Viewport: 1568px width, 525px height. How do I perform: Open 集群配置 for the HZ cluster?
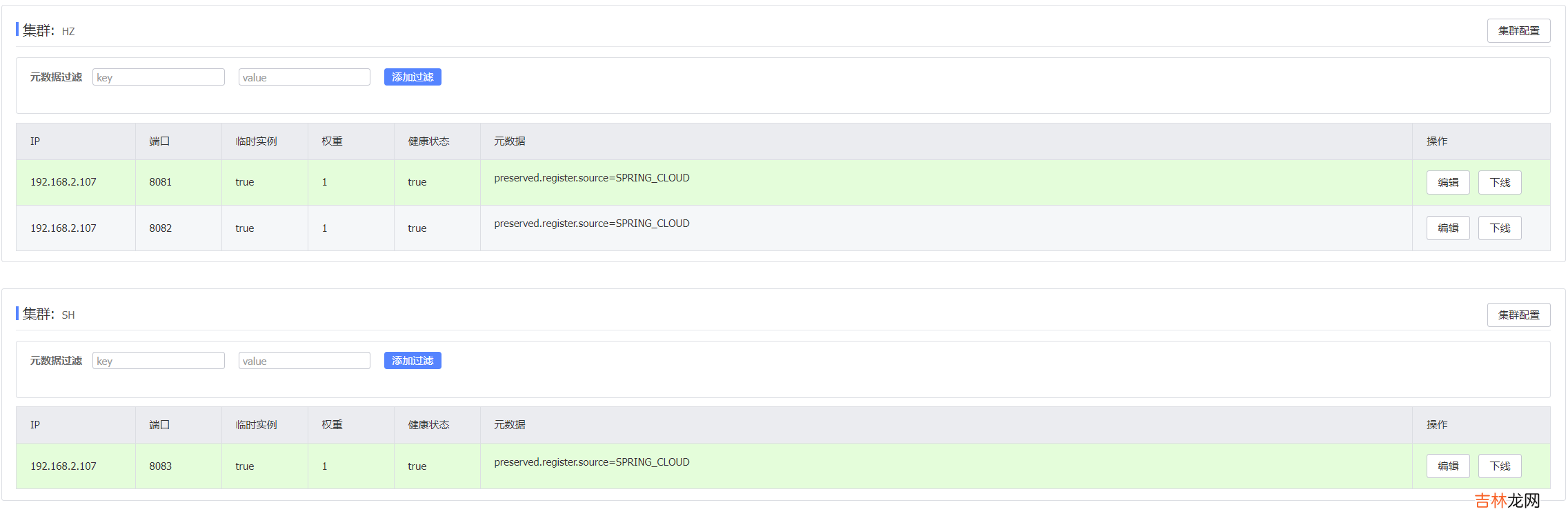[1518, 31]
